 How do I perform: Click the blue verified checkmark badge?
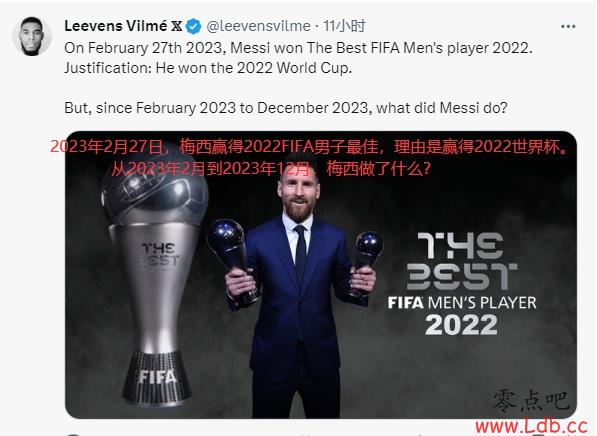pos(193,26)
